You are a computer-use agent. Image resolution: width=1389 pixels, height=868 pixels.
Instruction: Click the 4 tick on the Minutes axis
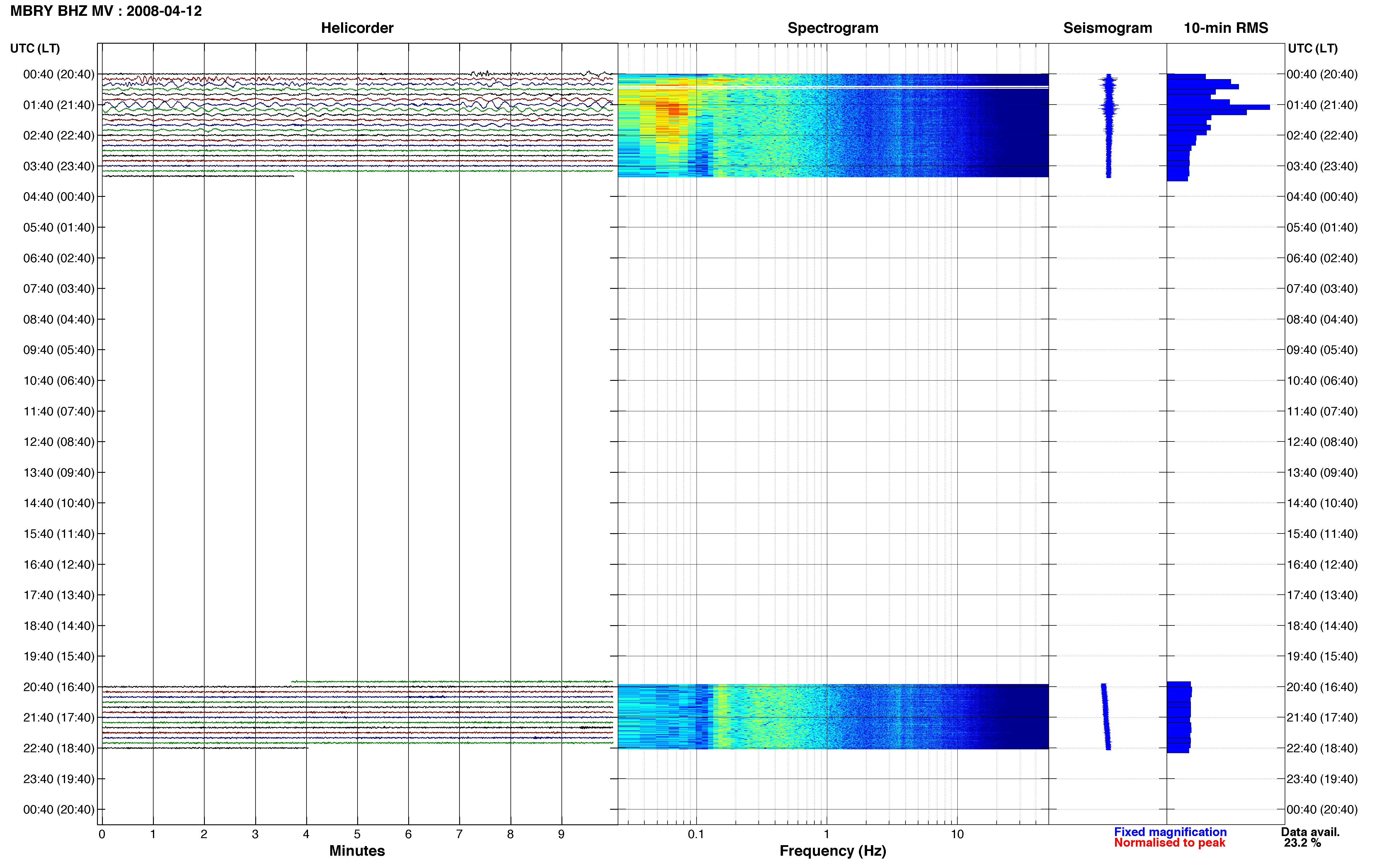(x=306, y=835)
